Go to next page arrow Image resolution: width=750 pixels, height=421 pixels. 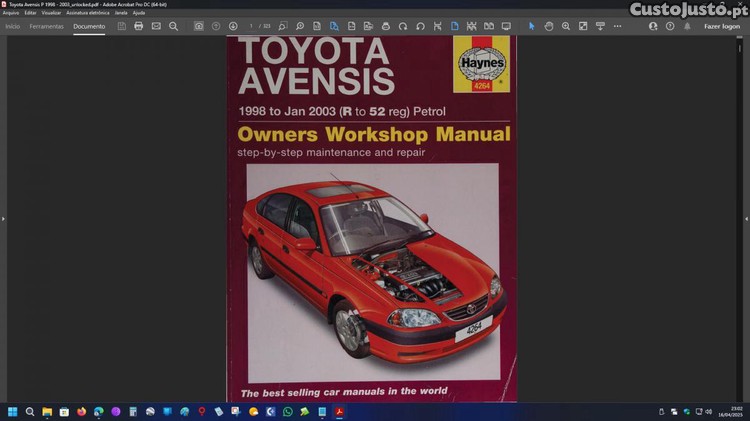(233, 26)
